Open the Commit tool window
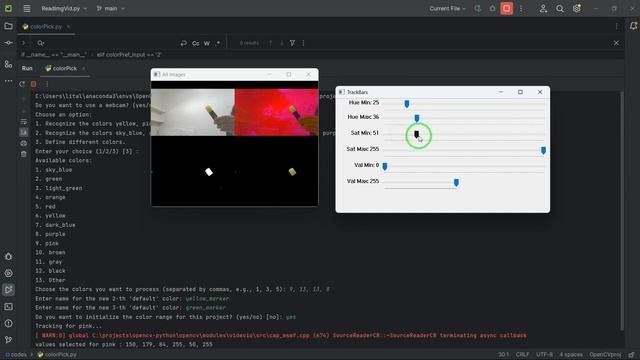 [x=8, y=43]
